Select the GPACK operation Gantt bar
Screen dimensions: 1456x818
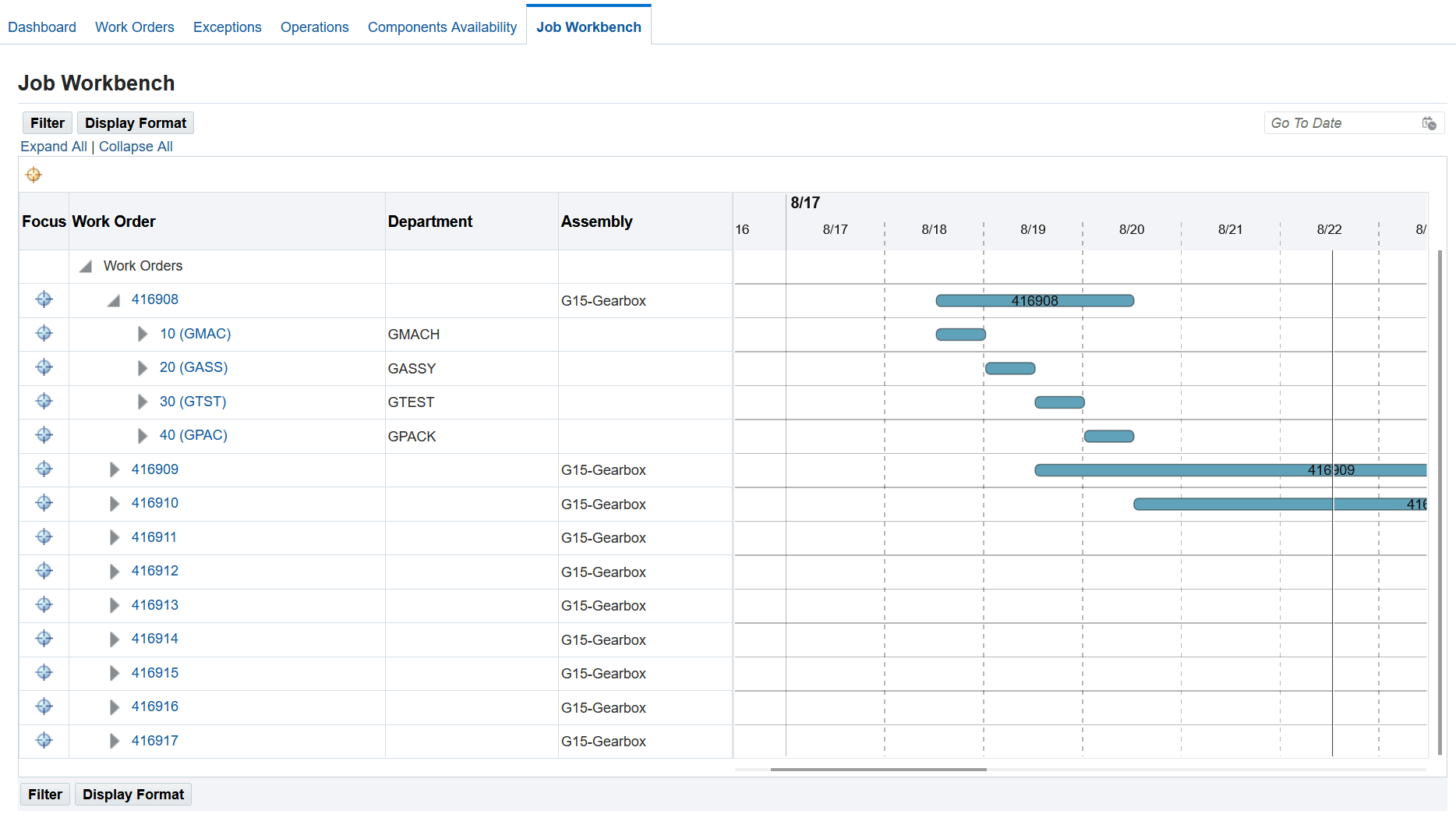pos(1109,436)
